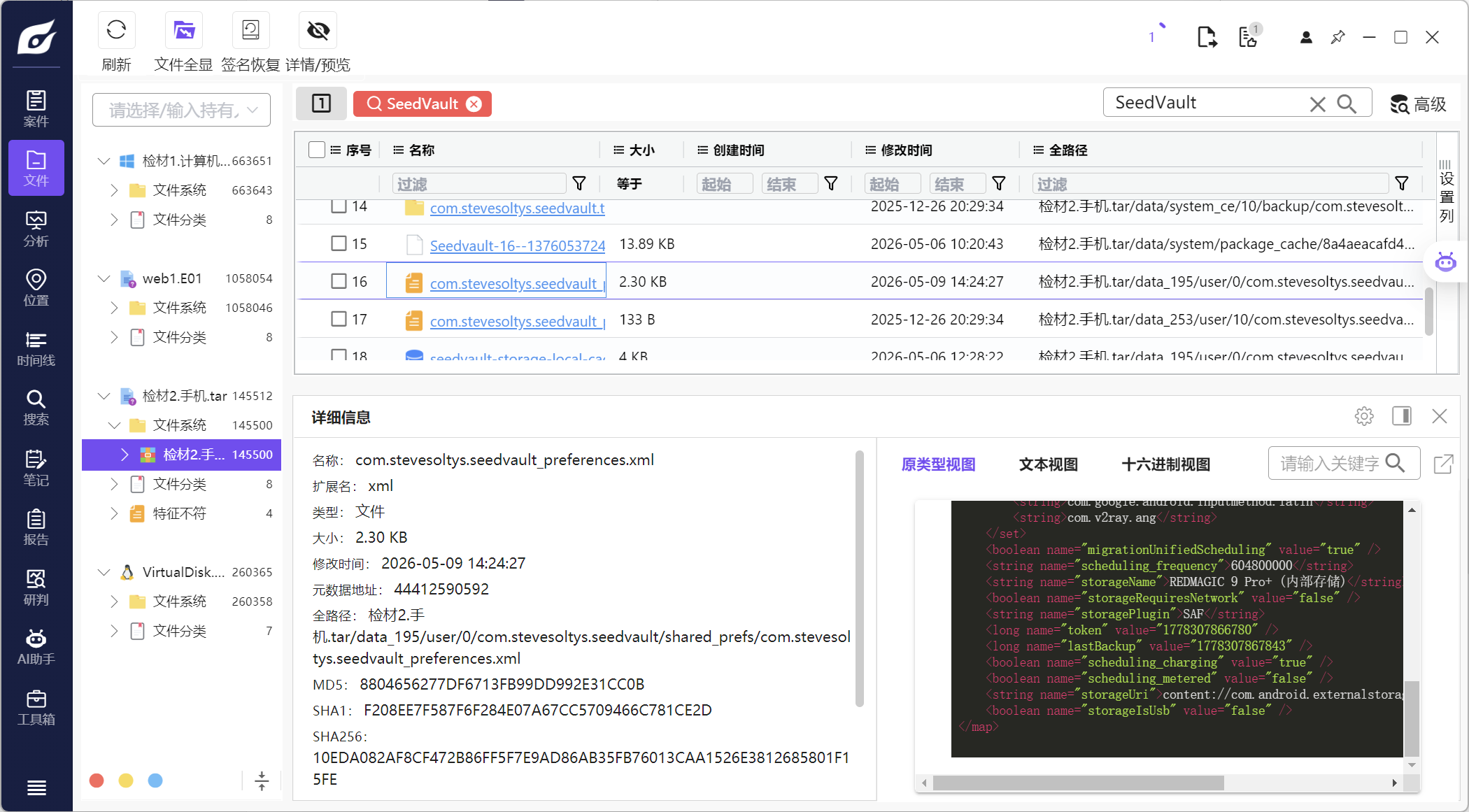Check the row 17 checkbox

coord(339,319)
